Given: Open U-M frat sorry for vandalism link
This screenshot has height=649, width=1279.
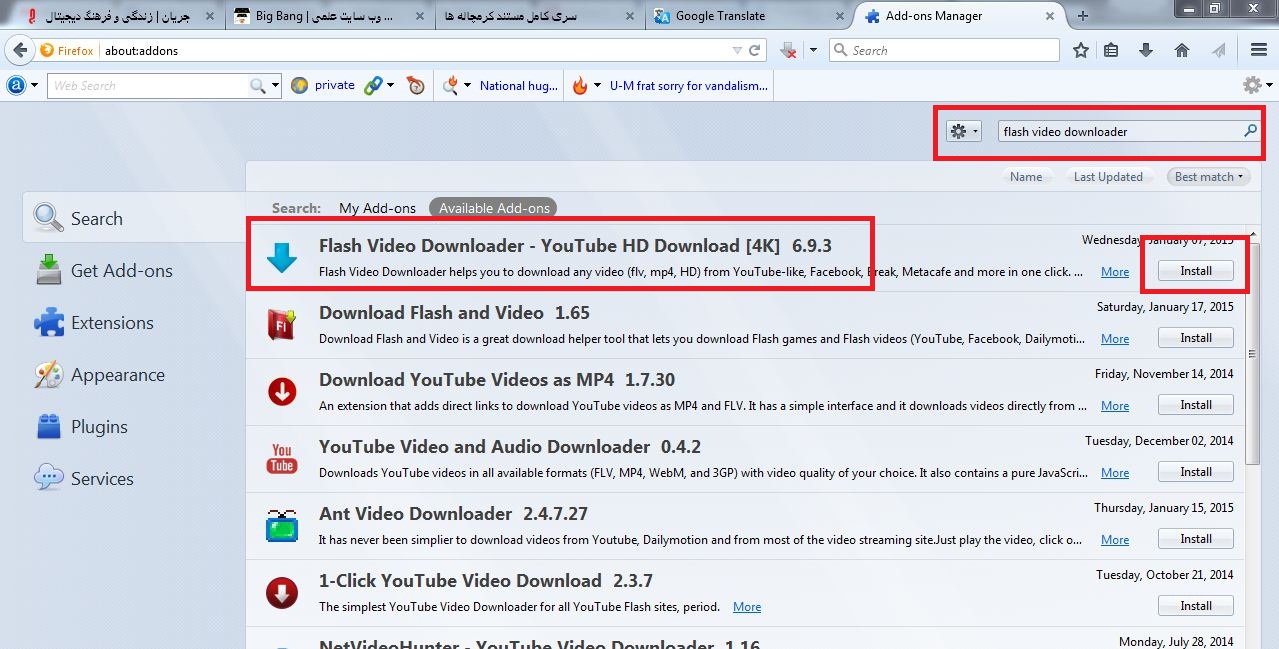Looking at the screenshot, I should pos(689,86).
